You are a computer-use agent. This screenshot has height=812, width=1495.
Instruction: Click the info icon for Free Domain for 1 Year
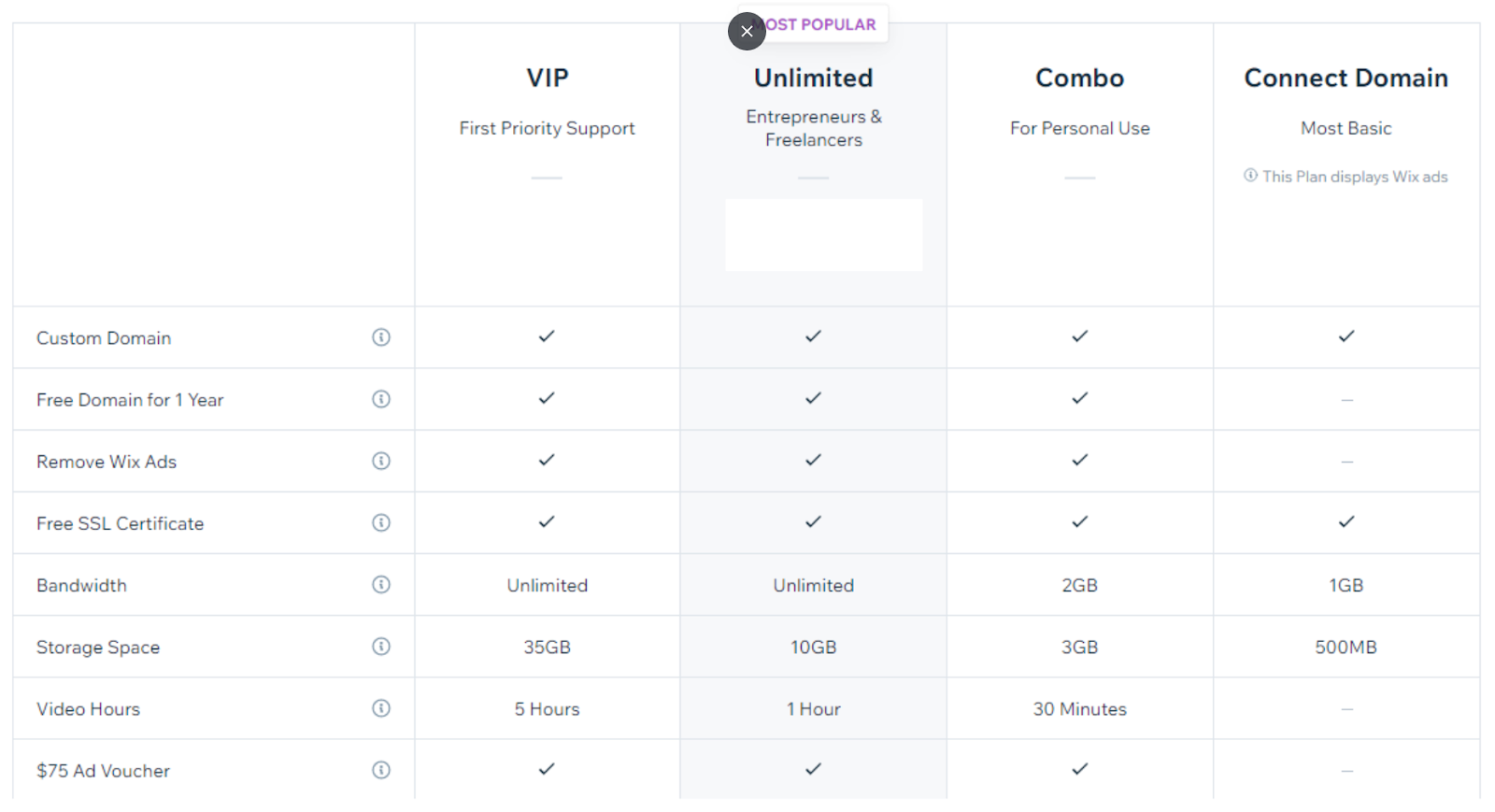tap(381, 399)
